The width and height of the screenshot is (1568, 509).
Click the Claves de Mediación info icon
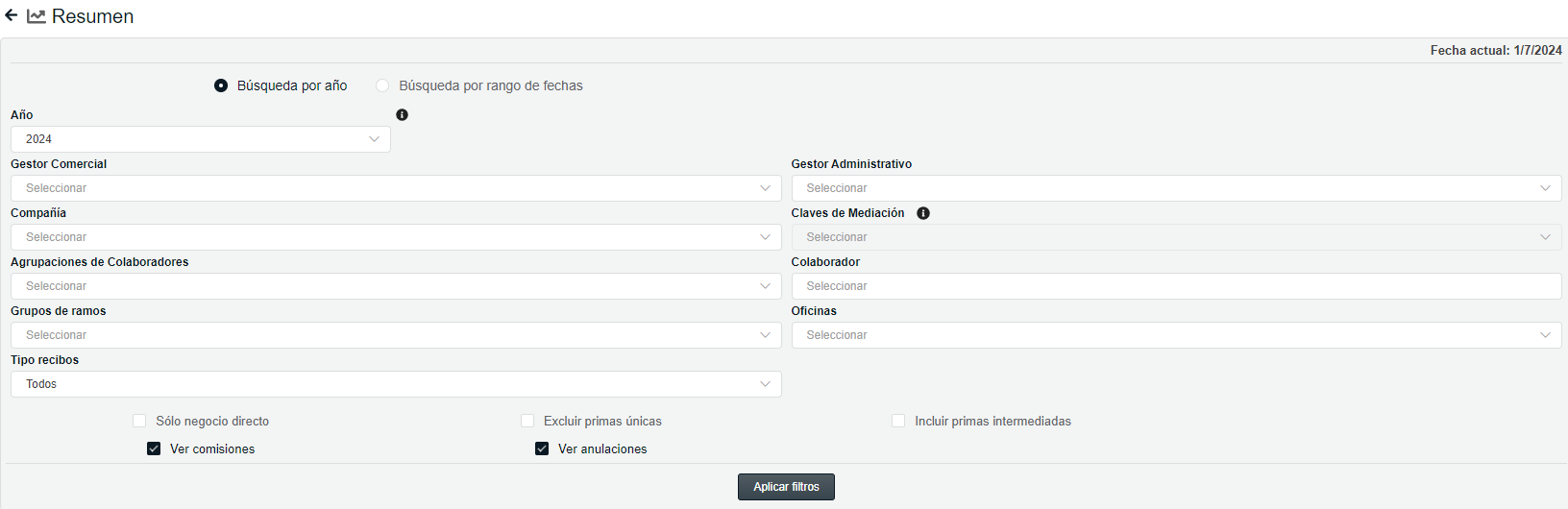(x=923, y=213)
